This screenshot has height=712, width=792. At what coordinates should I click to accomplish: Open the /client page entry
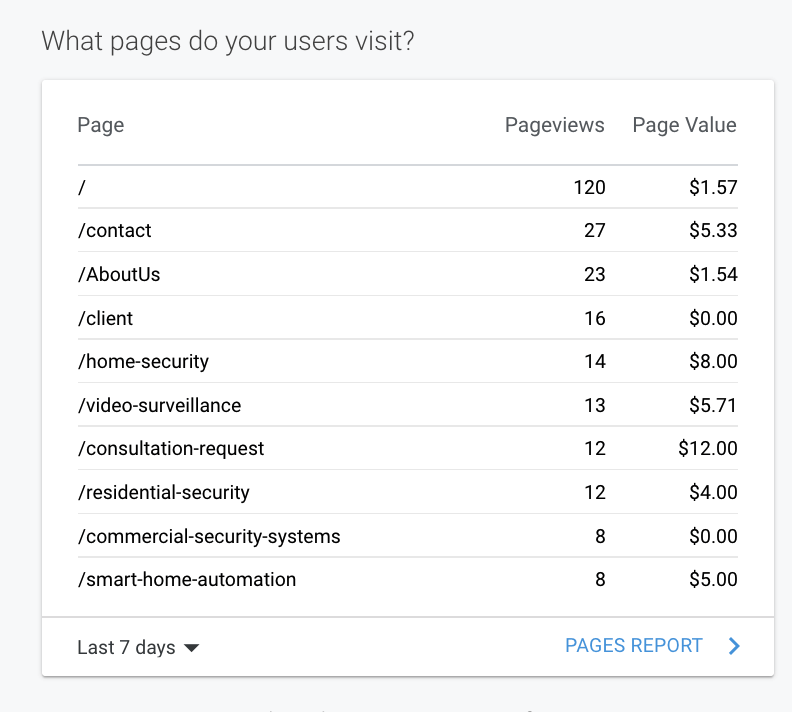[106, 318]
